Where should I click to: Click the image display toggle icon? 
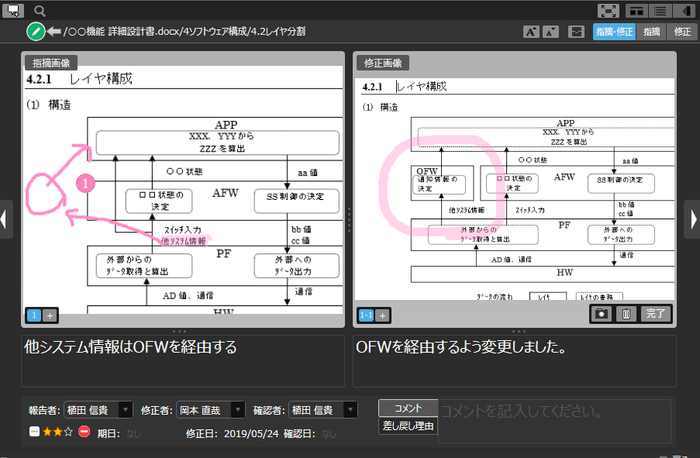click(x=576, y=32)
